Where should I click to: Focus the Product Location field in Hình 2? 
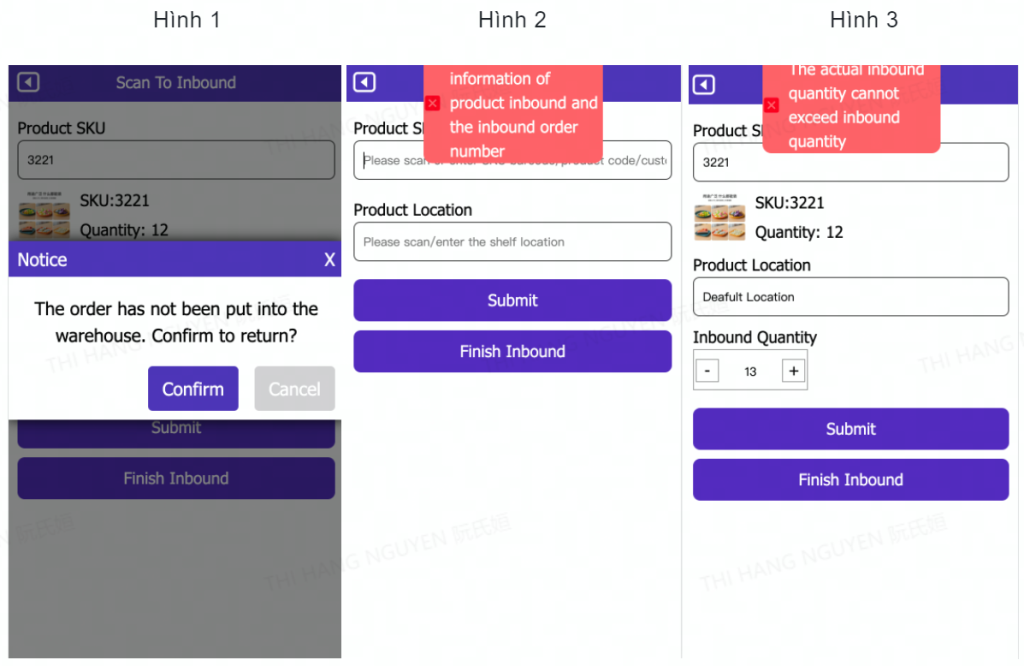click(513, 242)
